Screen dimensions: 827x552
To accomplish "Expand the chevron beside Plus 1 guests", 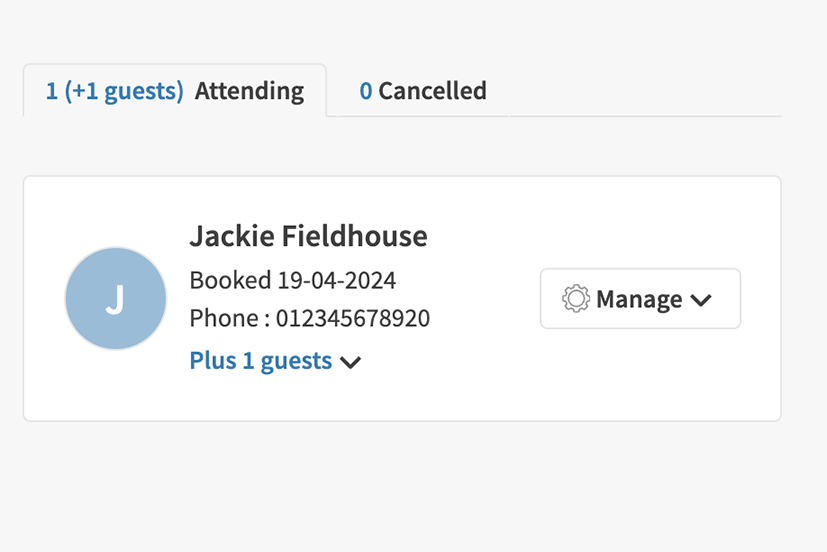I will click(350, 362).
